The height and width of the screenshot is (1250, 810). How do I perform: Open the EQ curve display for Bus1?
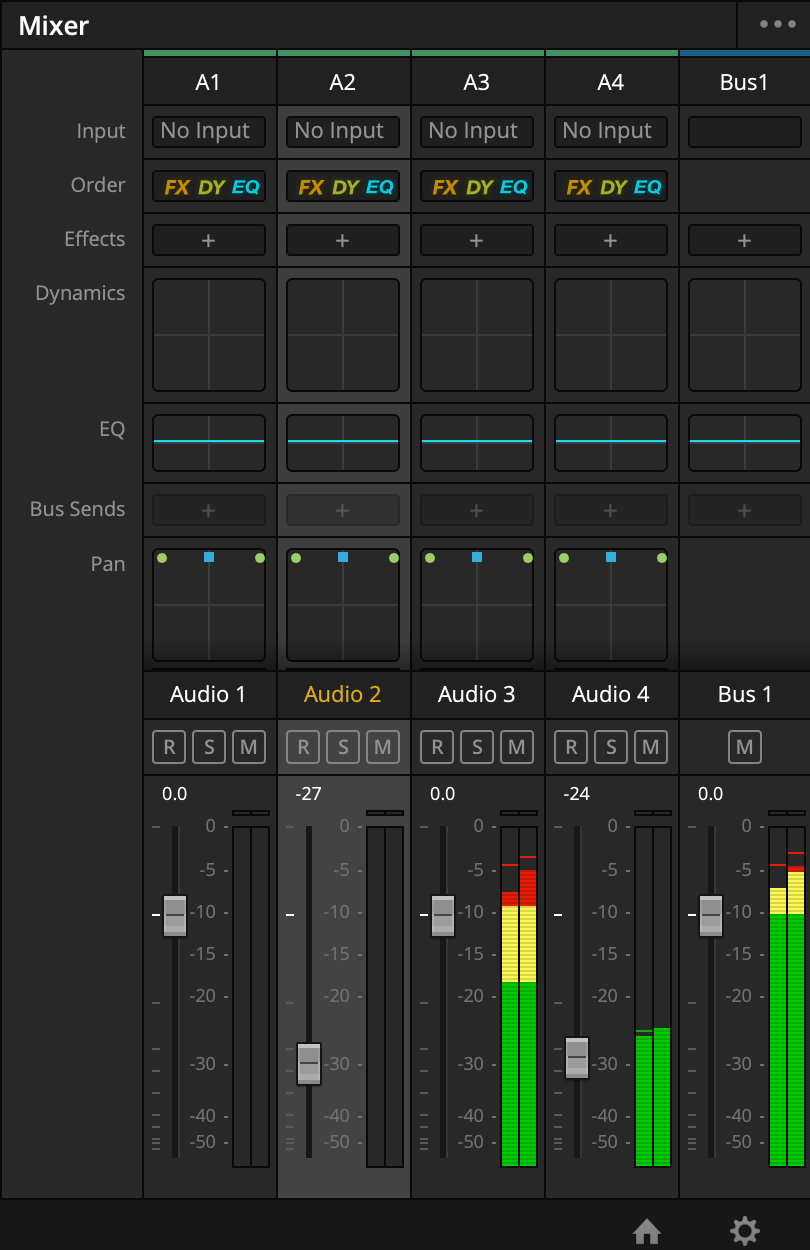(744, 442)
